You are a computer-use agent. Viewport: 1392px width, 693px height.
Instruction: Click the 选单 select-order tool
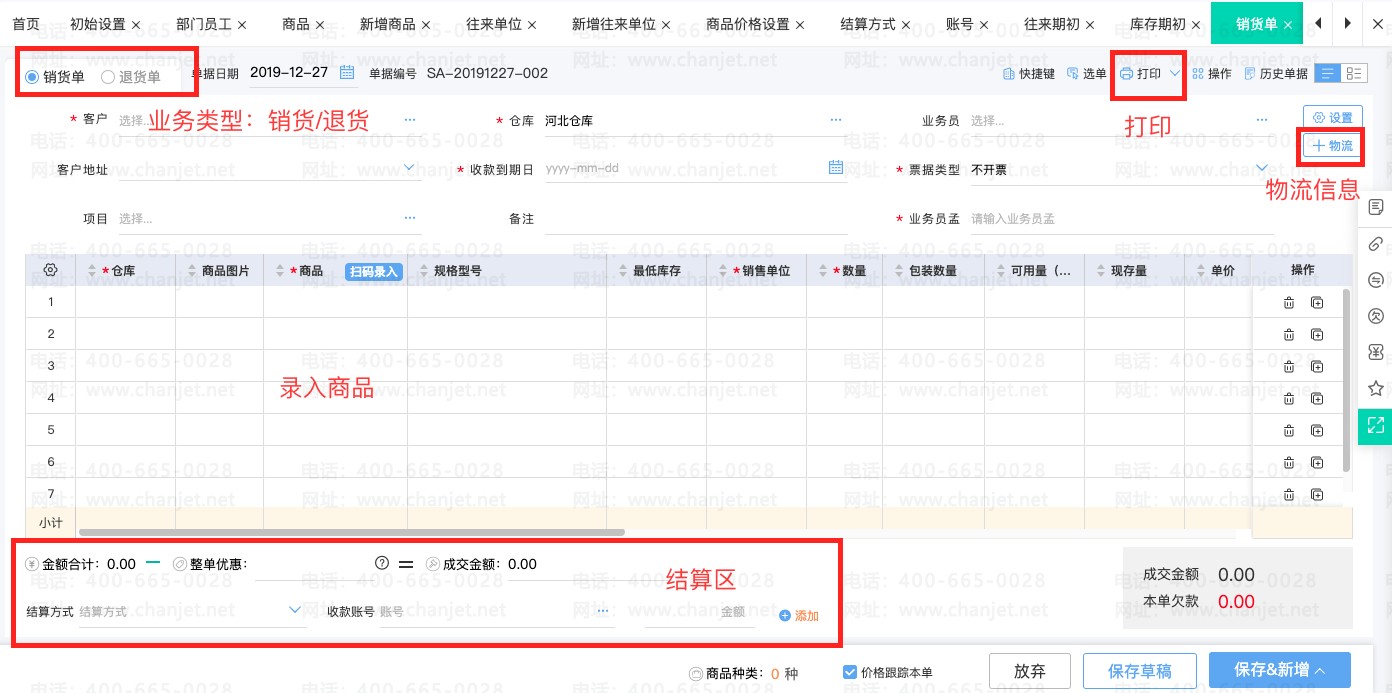point(1087,74)
